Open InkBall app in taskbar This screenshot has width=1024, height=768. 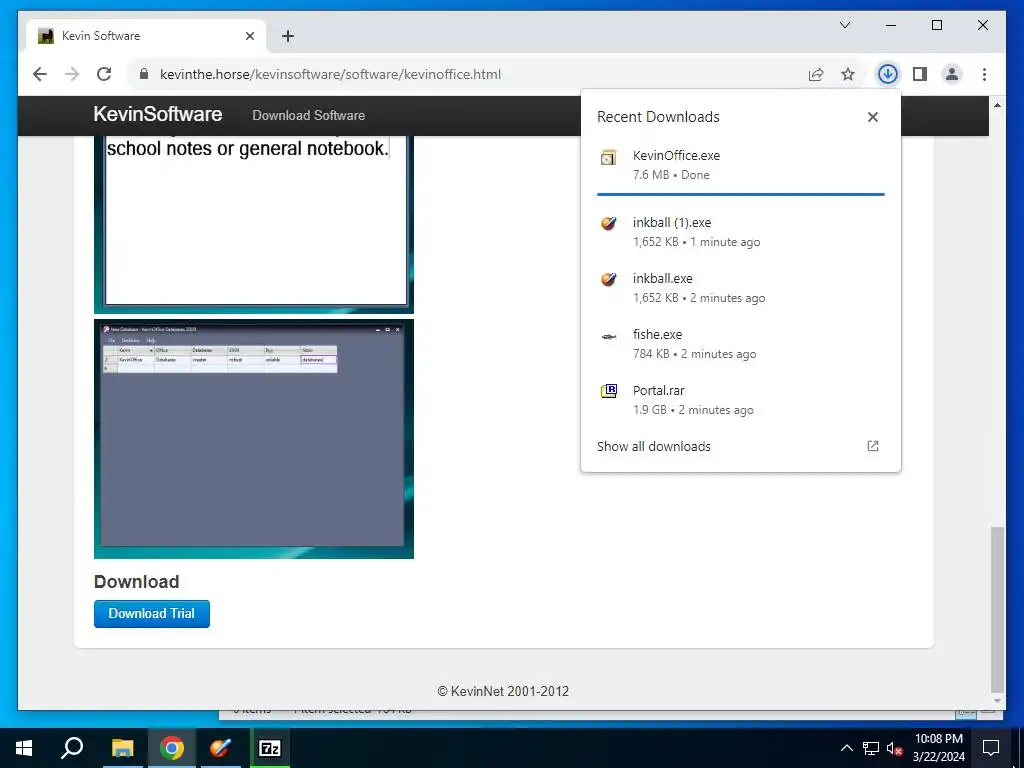[221, 748]
